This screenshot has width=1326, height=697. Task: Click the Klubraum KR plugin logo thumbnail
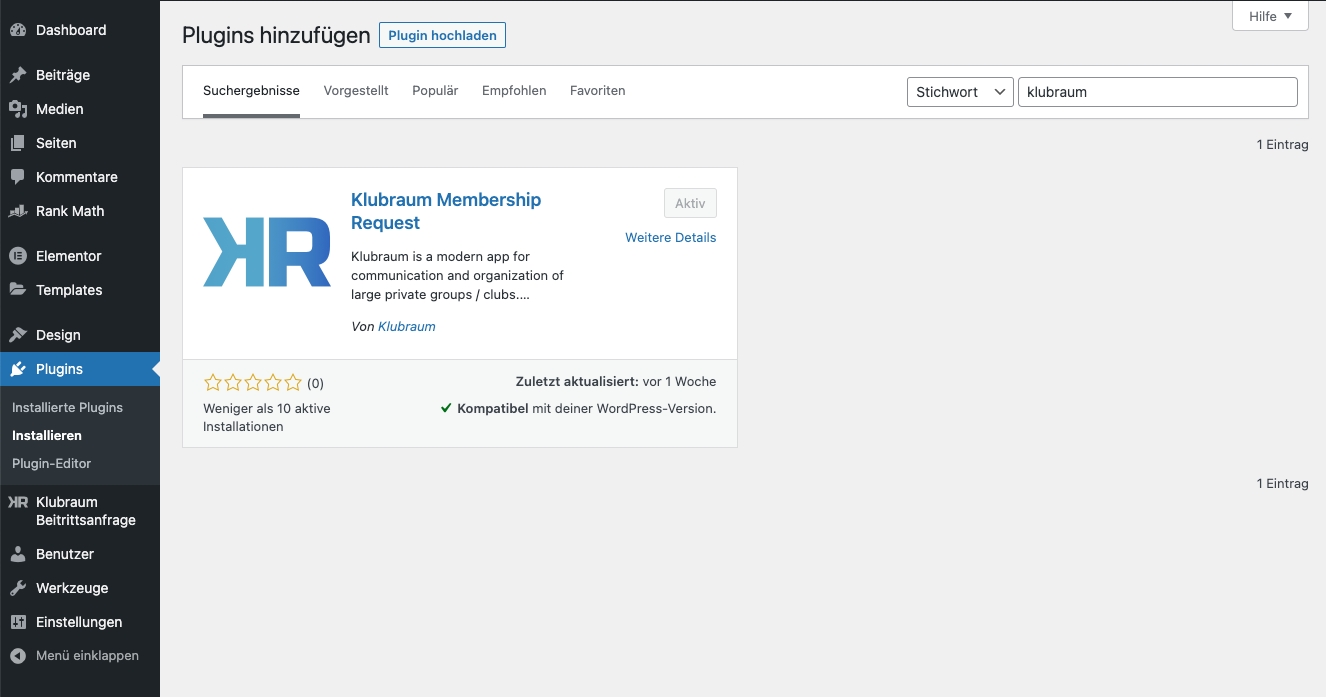(267, 252)
